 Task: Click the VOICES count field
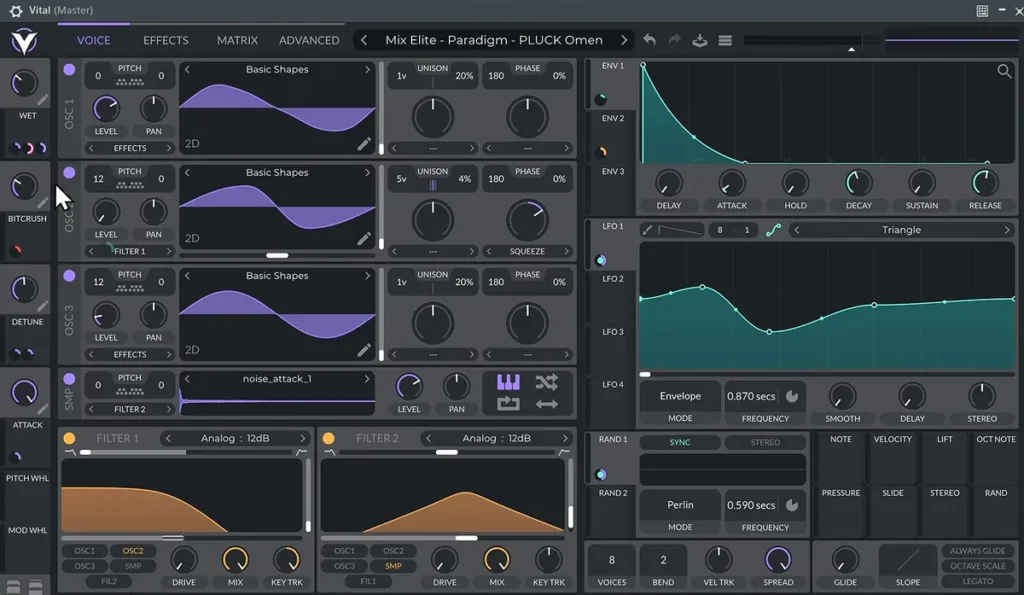[x=611, y=560]
